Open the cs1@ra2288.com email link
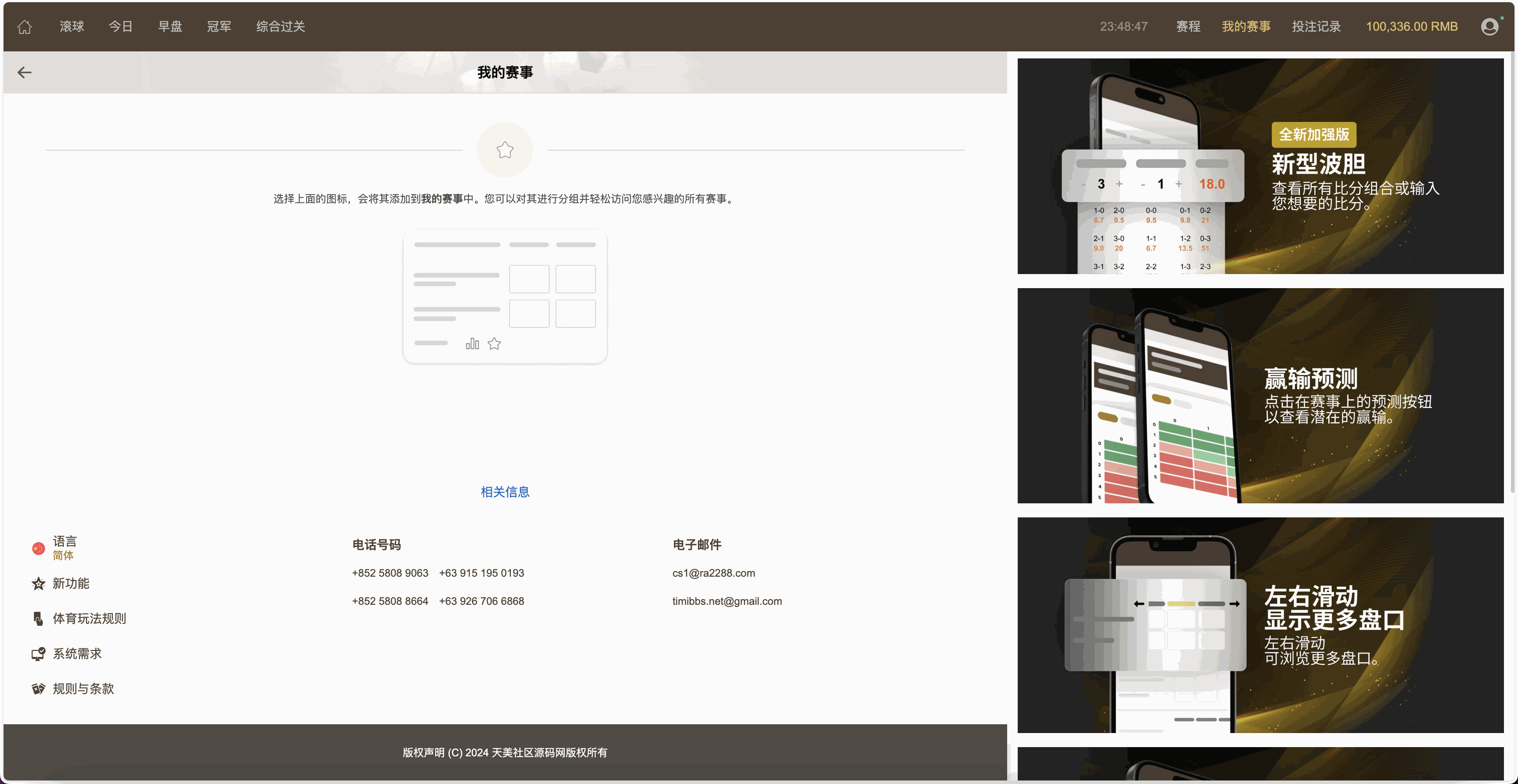 (x=714, y=572)
